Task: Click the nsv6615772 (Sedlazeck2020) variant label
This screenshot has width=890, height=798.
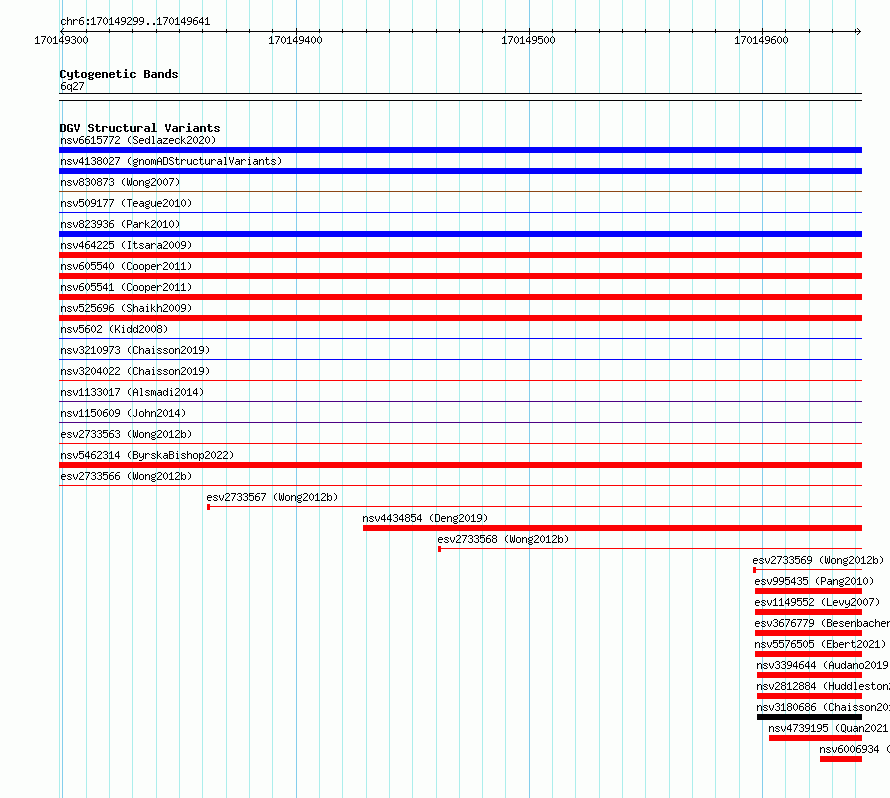Action: point(138,140)
